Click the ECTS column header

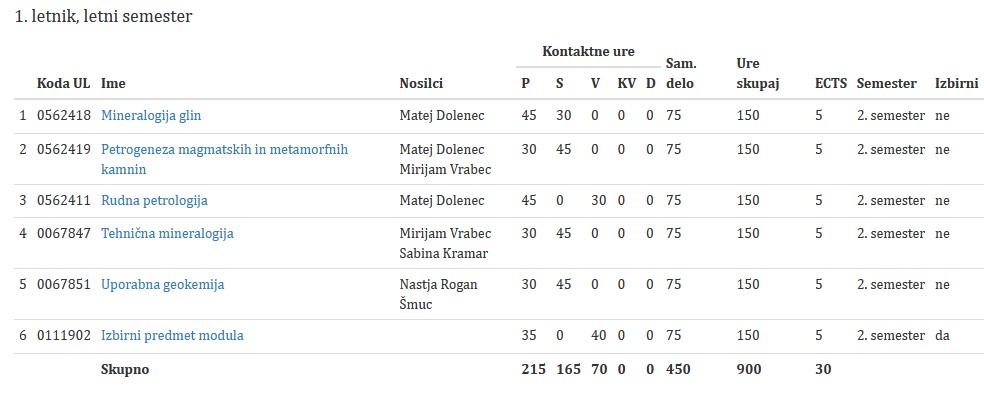(830, 83)
